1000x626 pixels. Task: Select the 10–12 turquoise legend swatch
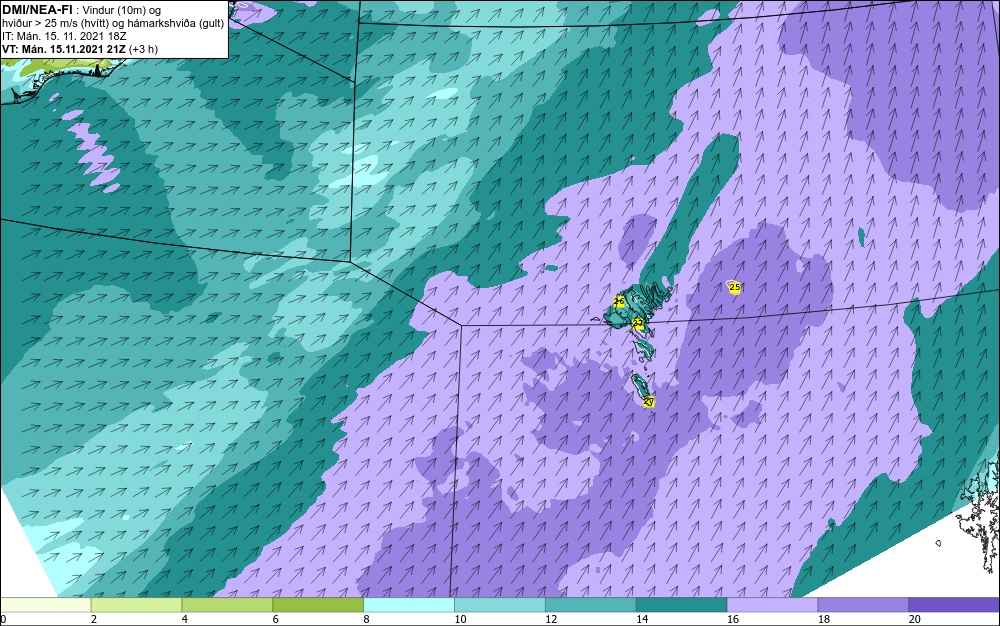500,605
